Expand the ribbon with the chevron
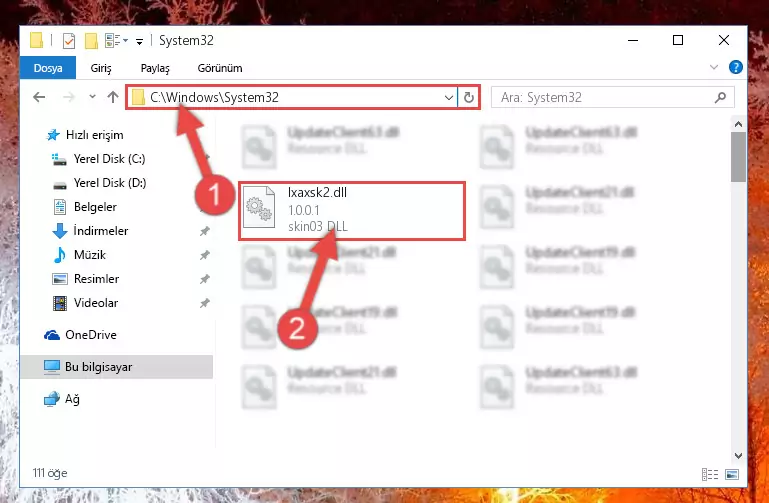The image size is (769, 503). pos(714,67)
